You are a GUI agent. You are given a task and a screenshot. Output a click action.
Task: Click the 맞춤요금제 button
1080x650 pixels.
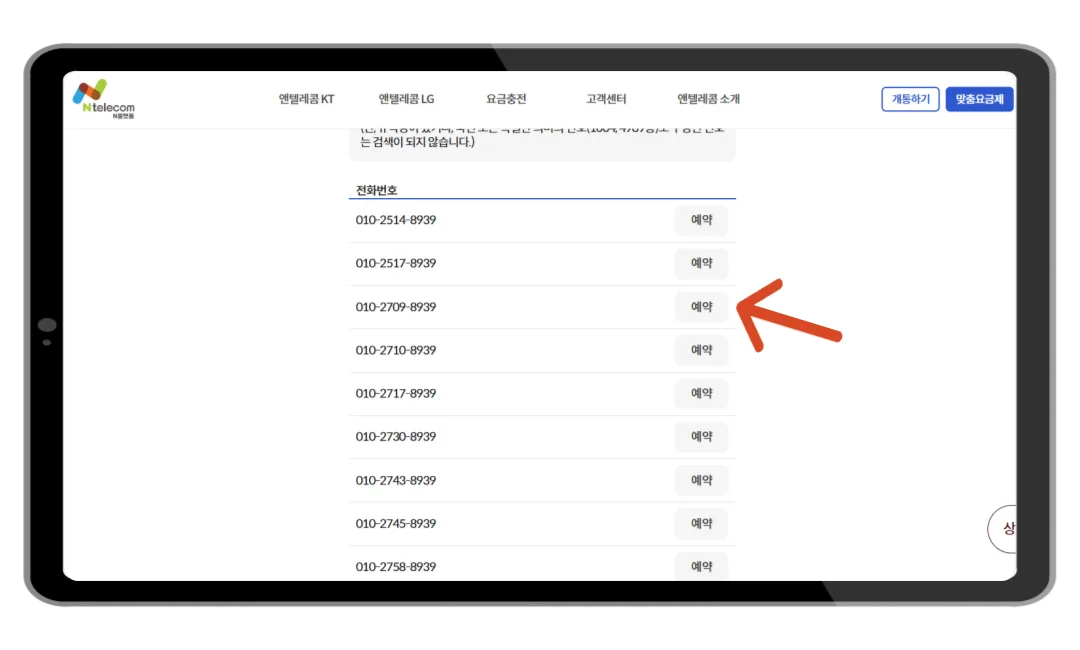tap(979, 99)
